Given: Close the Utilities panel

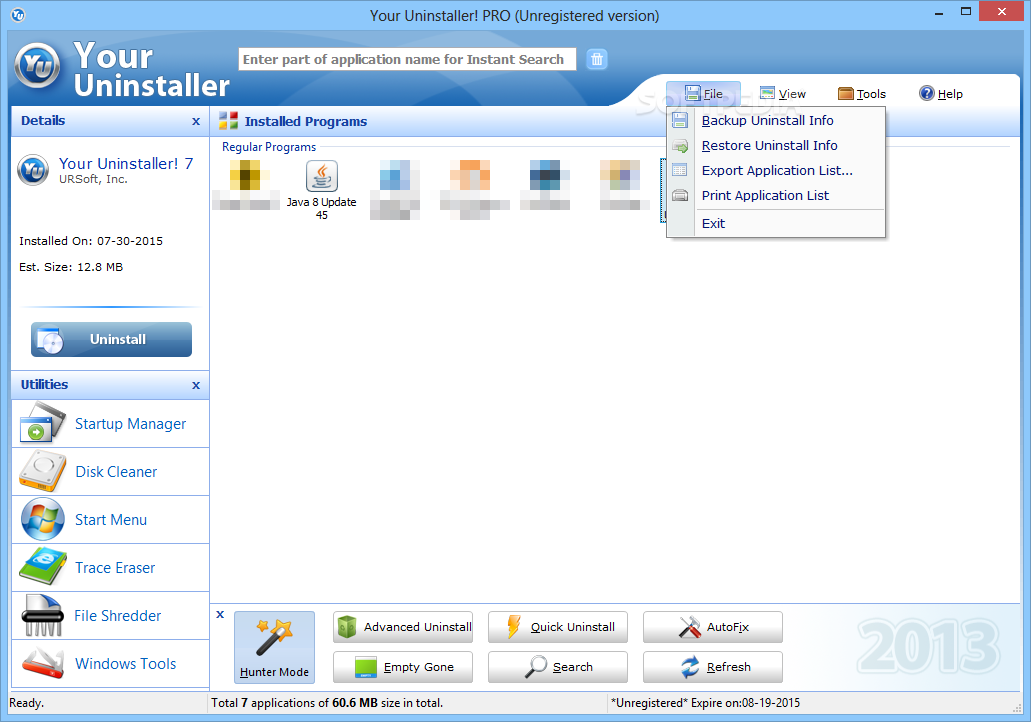Looking at the screenshot, I should [x=196, y=385].
